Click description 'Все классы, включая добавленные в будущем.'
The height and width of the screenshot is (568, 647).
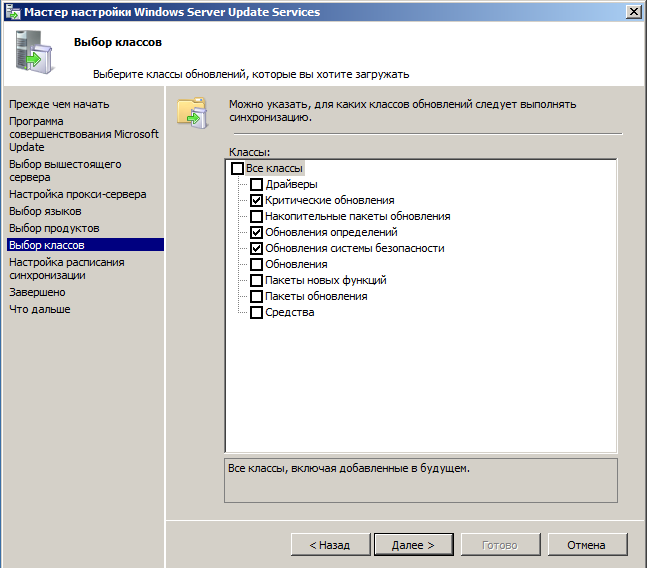click(349, 468)
